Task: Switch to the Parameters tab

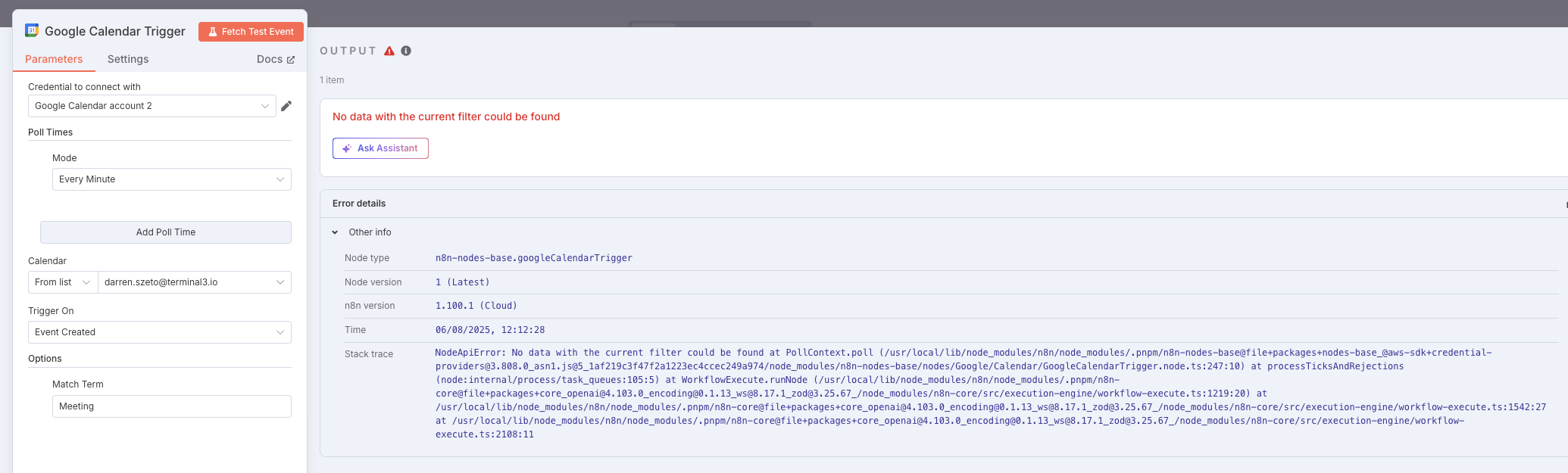Action: click(x=54, y=59)
